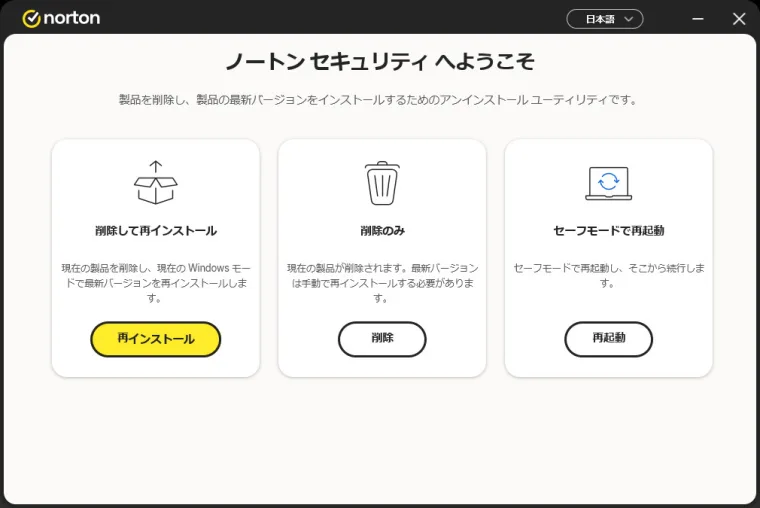Select the 削除して再インストール heading

click(x=156, y=231)
